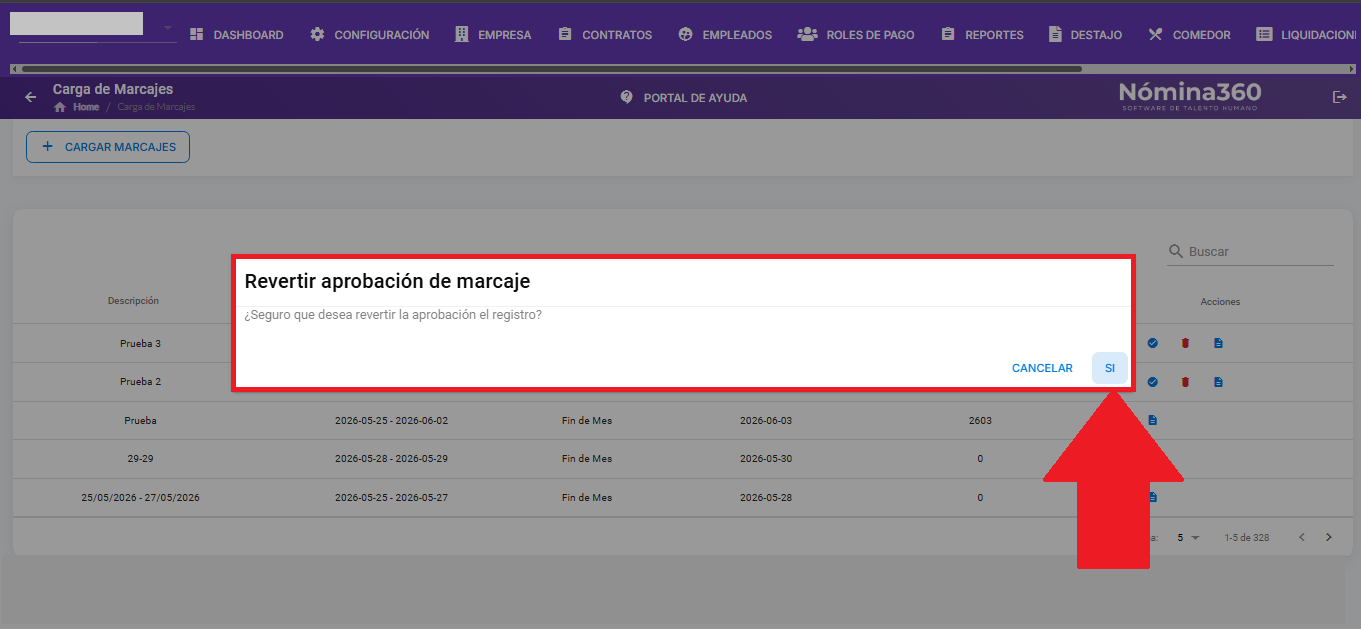1361x629 pixels.
Task: Click the date '2026-06-03'
Action: (x=766, y=421)
